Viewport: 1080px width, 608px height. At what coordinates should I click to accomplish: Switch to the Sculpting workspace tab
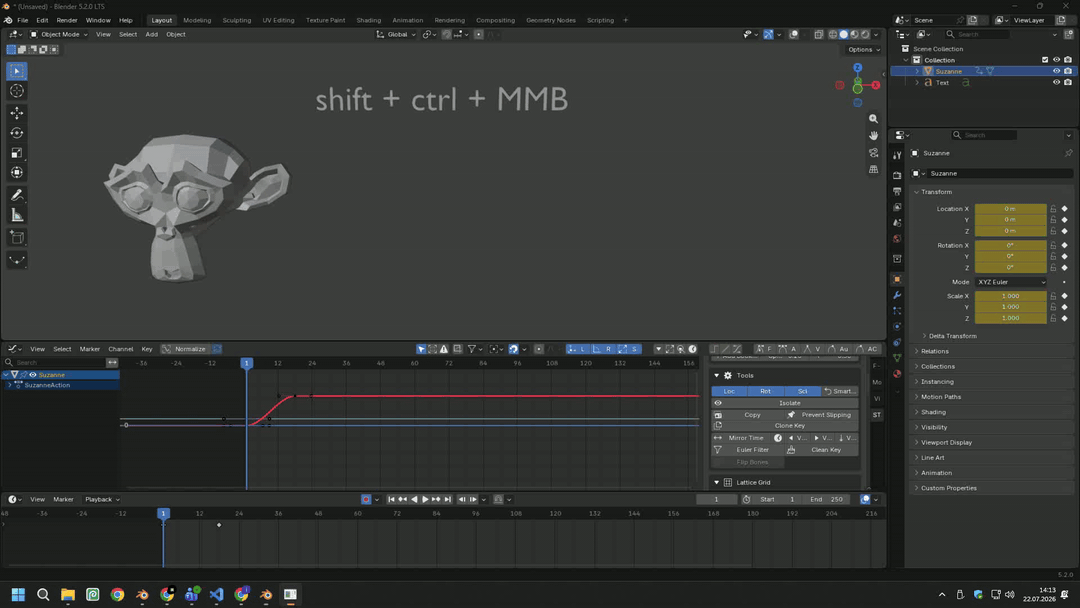coord(236,20)
